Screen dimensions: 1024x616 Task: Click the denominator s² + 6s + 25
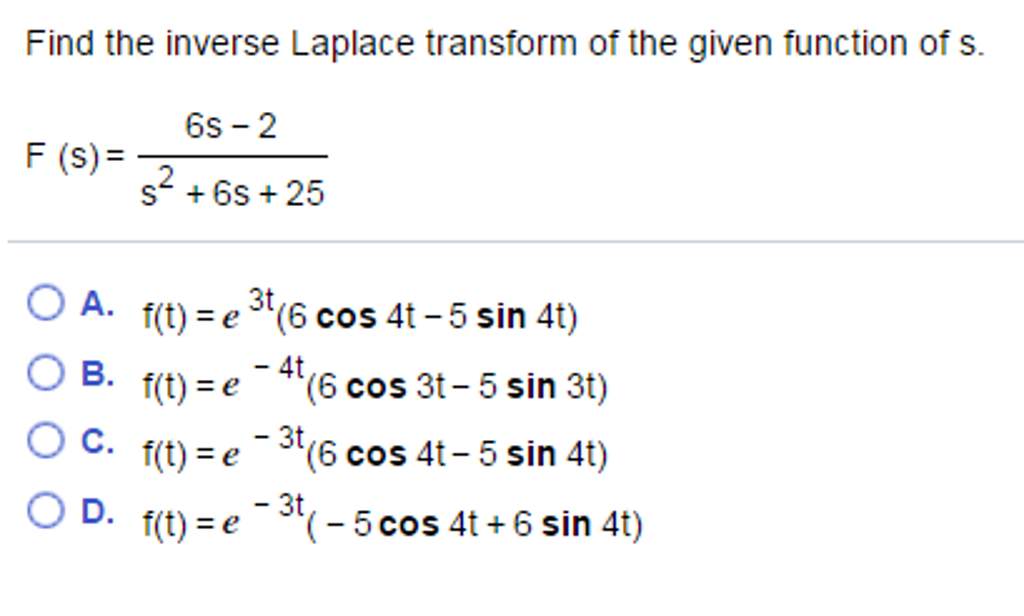point(232,188)
